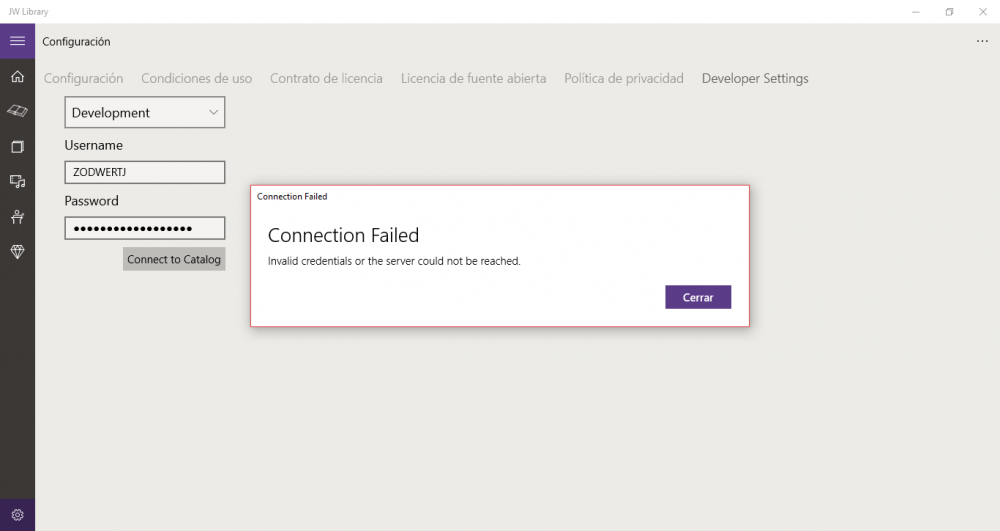Open the Media section icon
This screenshot has height=531, width=1000.
(17, 181)
